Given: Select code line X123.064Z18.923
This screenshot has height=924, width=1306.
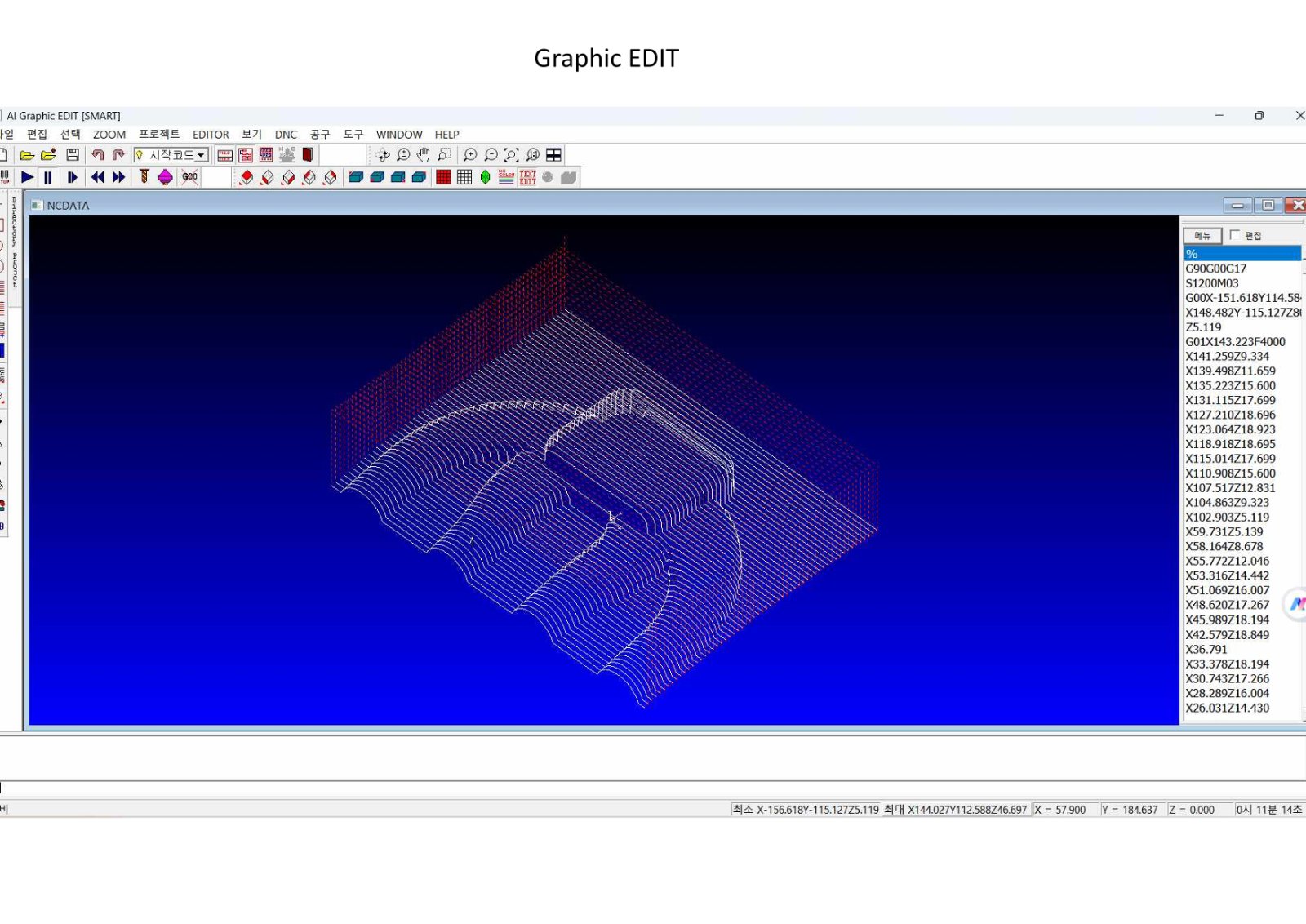Looking at the screenshot, I should click(1242, 429).
